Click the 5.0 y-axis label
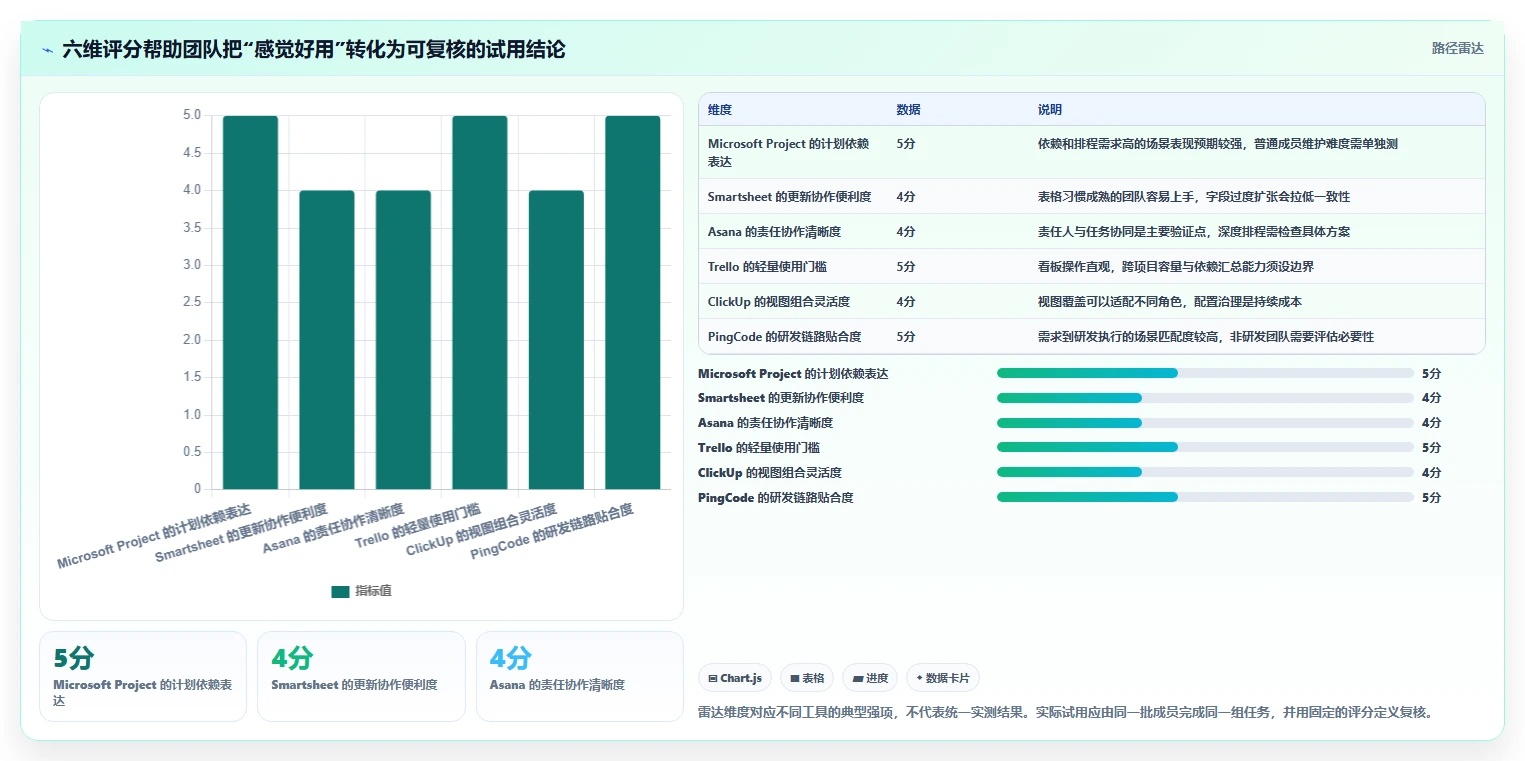 click(x=191, y=115)
